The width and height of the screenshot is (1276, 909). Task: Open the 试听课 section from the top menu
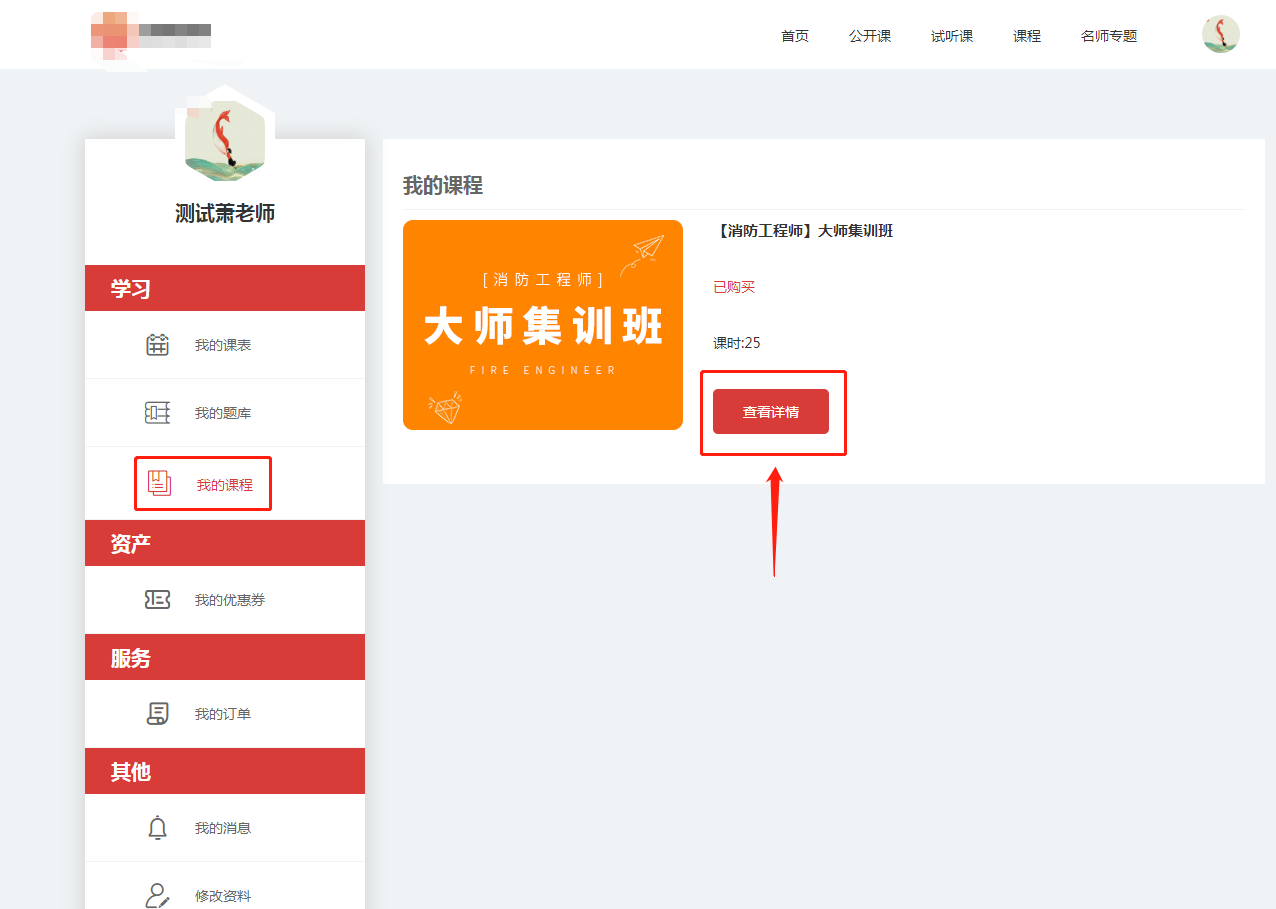[951, 35]
